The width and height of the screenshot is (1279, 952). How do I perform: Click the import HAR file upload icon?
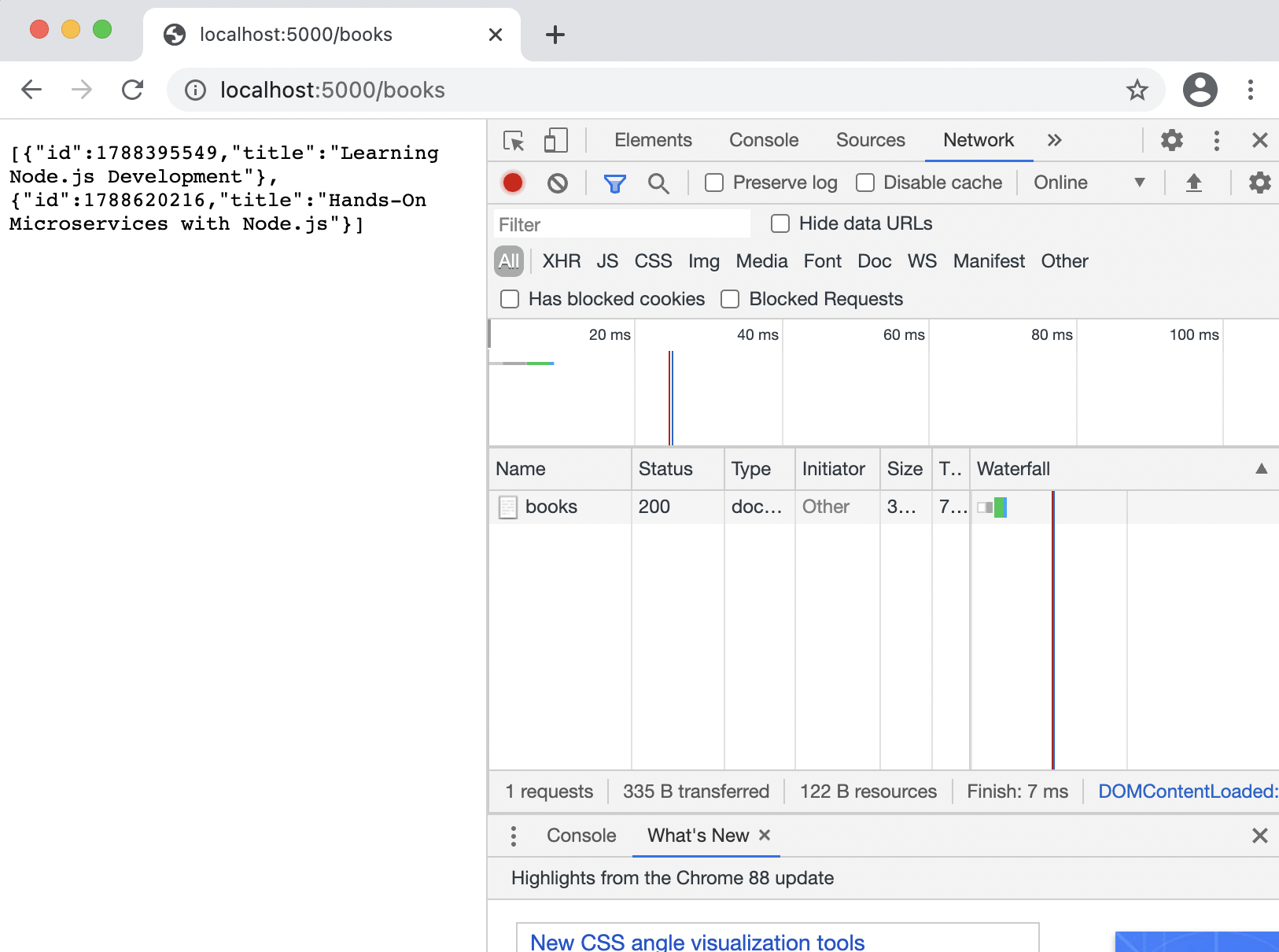(x=1193, y=183)
